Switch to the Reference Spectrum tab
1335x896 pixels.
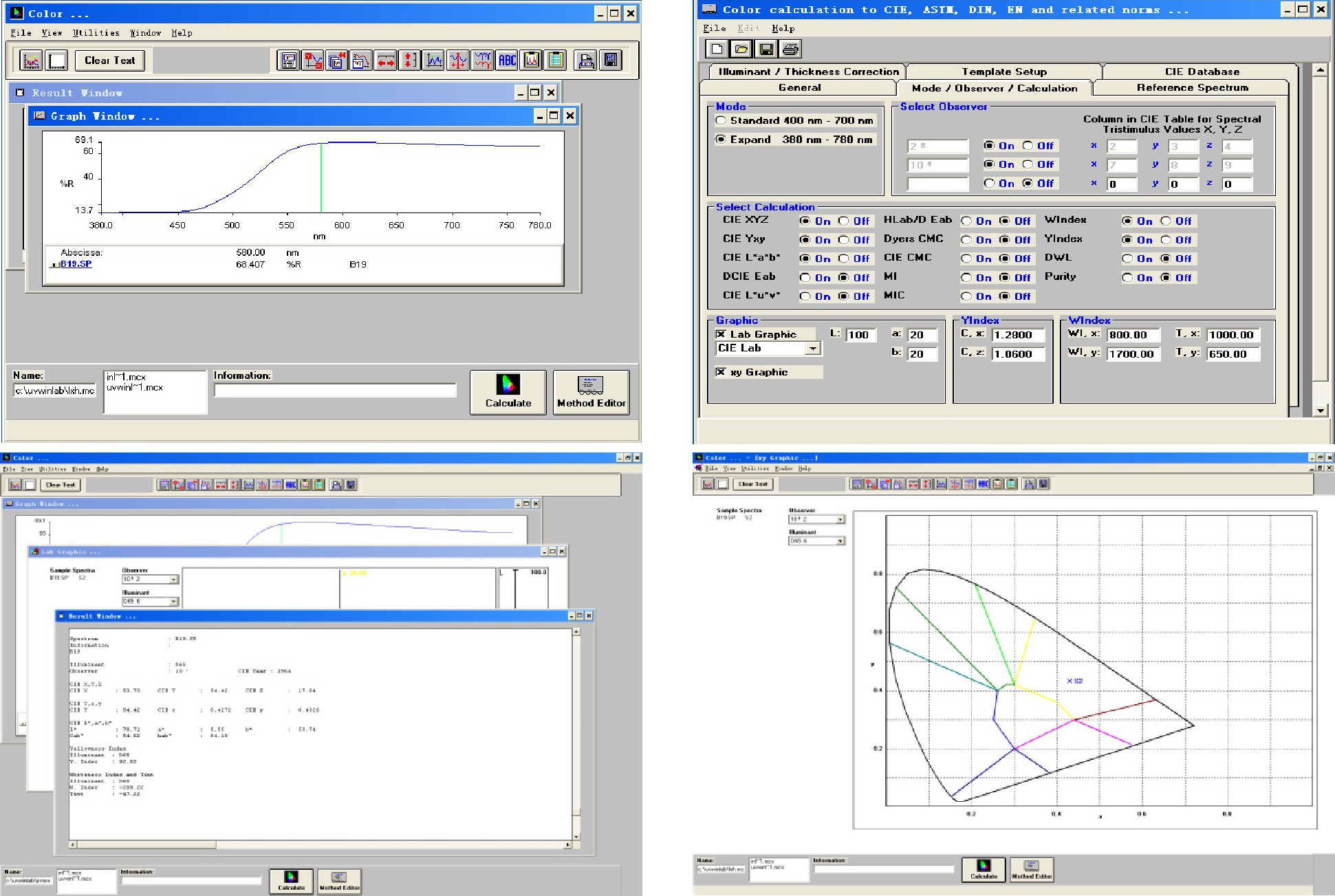click(x=1191, y=88)
